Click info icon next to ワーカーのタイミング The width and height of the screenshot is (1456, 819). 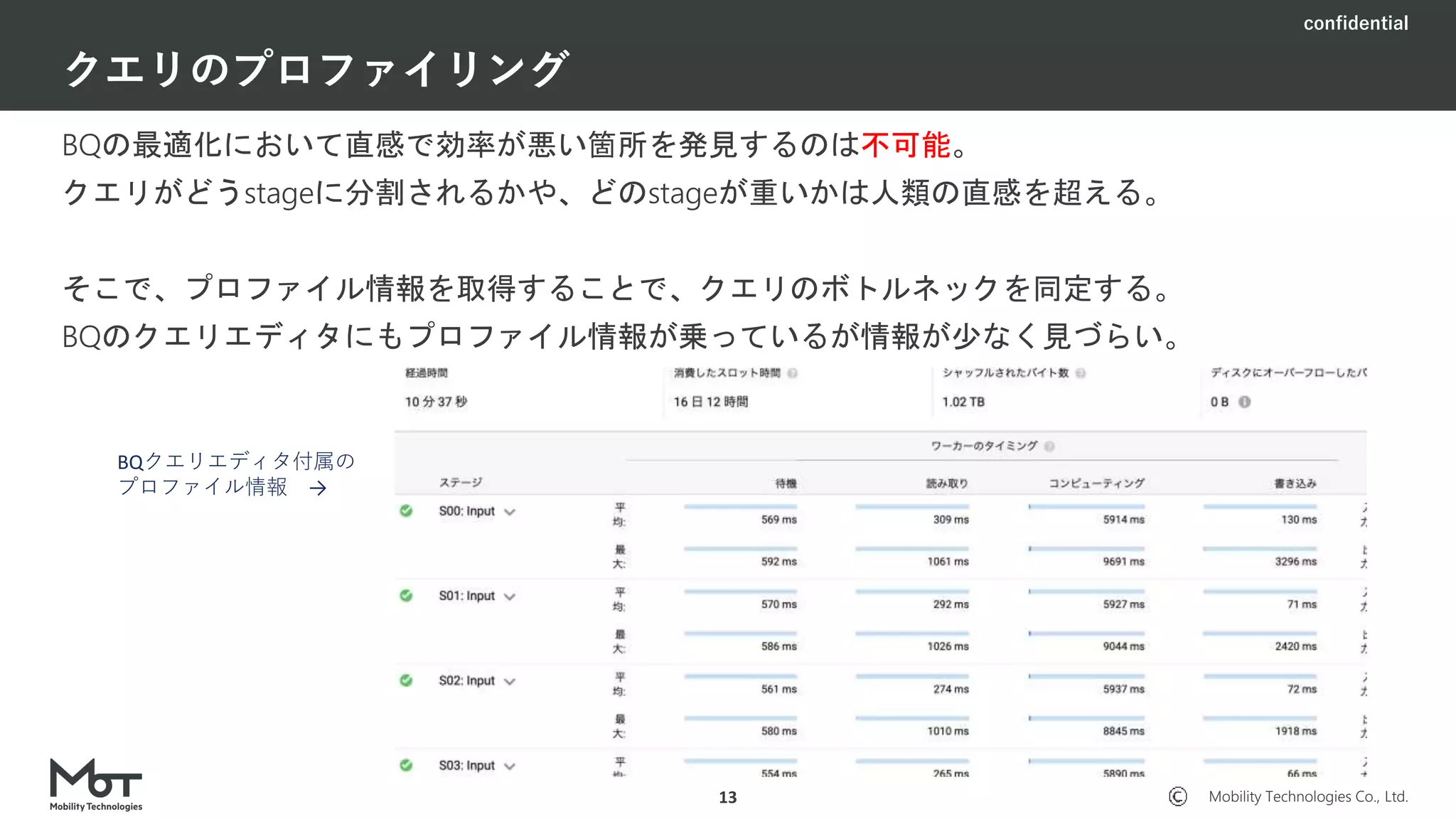(x=1049, y=446)
